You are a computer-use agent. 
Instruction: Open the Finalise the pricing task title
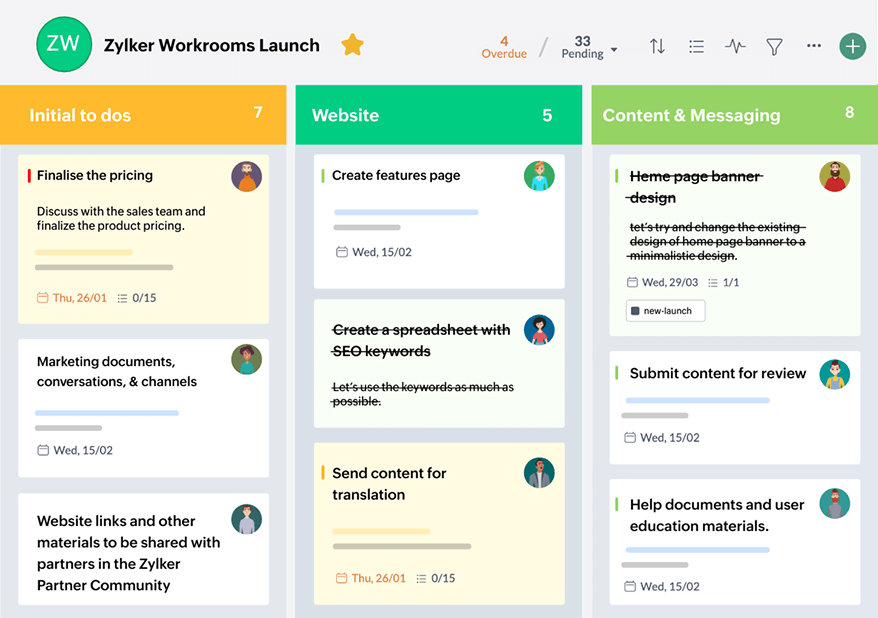click(x=95, y=175)
